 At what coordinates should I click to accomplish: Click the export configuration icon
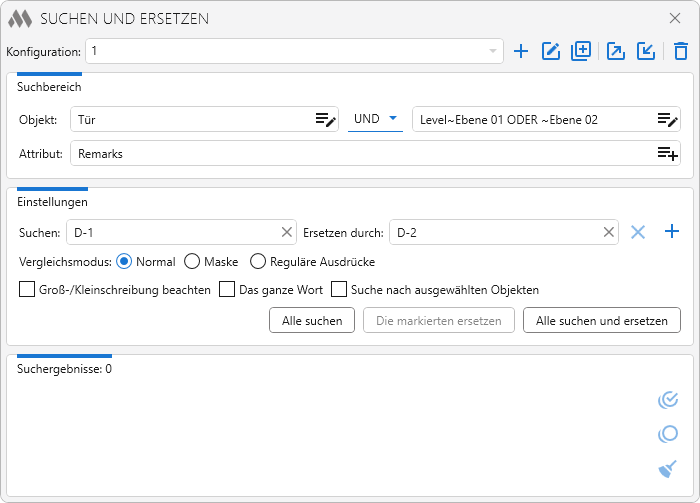[x=616, y=51]
